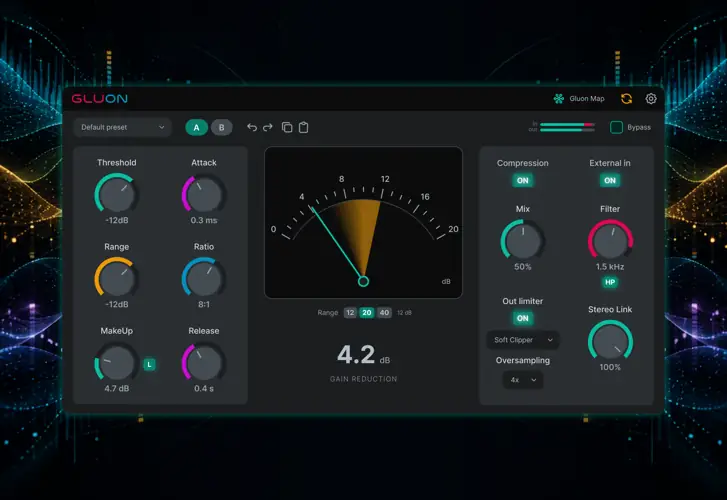Click the in/out level meter bars
Screen dimensions: 727x500
tap(567, 127)
